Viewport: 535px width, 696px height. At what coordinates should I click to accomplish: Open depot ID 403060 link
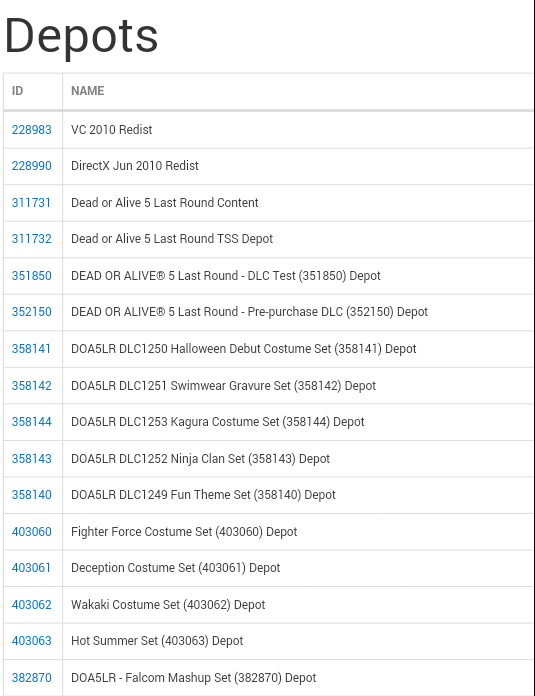pyautogui.click(x=32, y=531)
